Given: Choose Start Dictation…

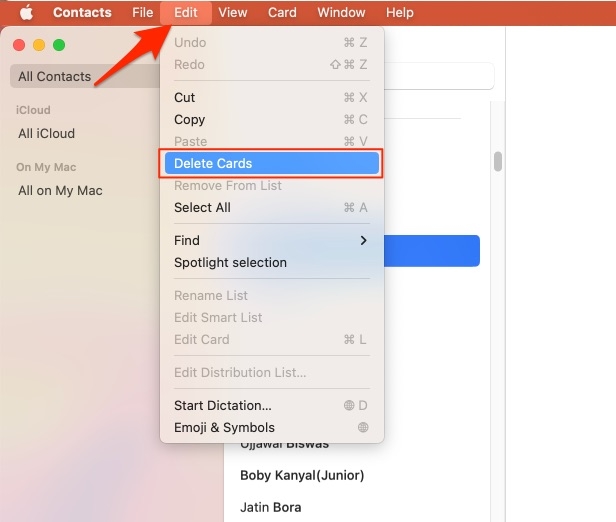Looking at the screenshot, I should pos(271,405).
